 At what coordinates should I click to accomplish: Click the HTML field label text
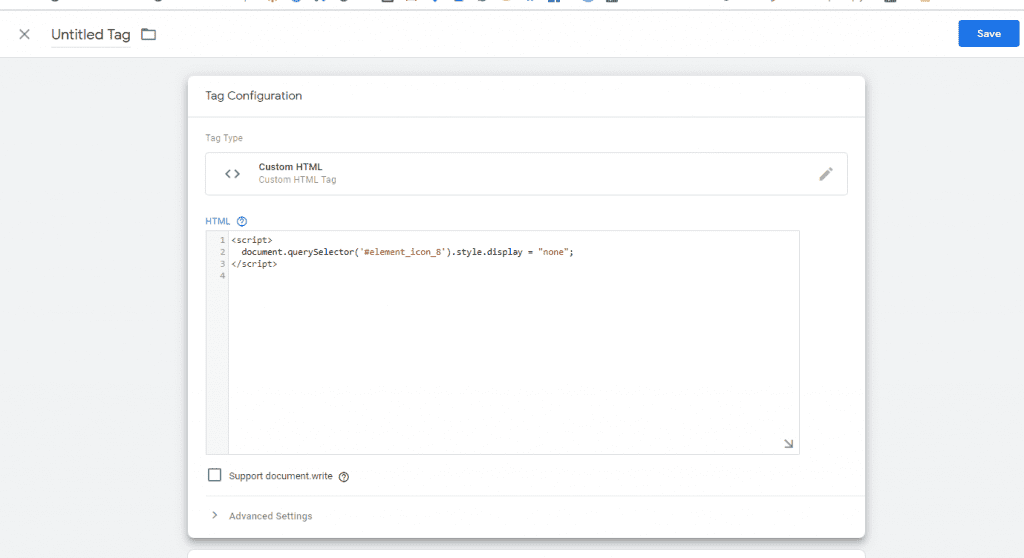[217, 221]
